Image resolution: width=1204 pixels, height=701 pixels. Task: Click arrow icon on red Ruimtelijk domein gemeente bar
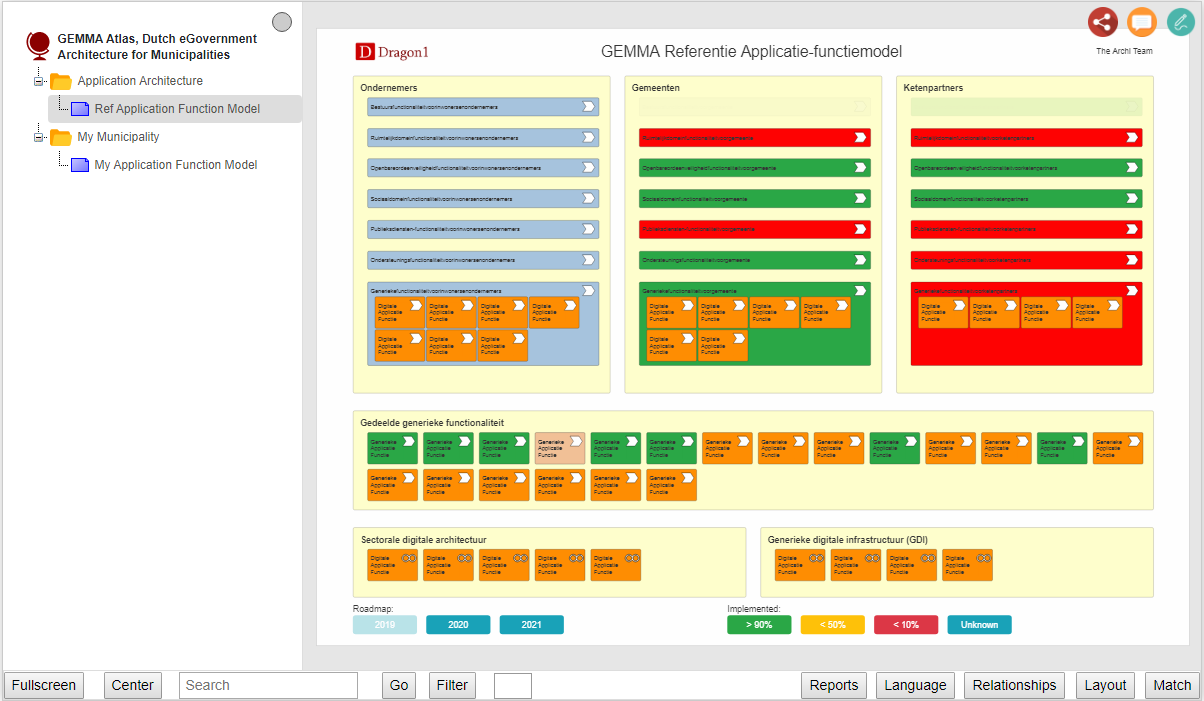(860, 137)
